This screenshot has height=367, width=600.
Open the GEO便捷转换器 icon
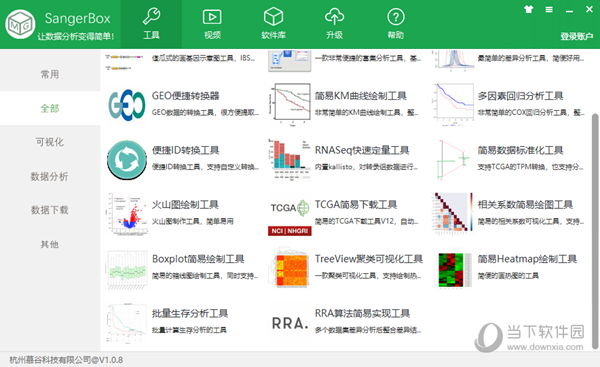pyautogui.click(x=127, y=105)
